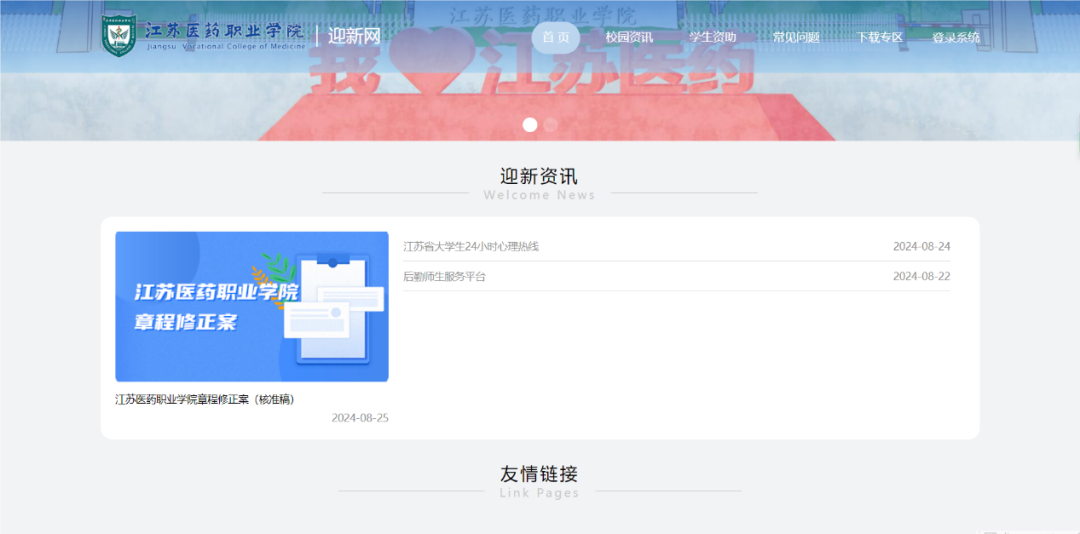Click the 2024-08-22 date of service platform
1080x534 pixels.
click(x=921, y=276)
